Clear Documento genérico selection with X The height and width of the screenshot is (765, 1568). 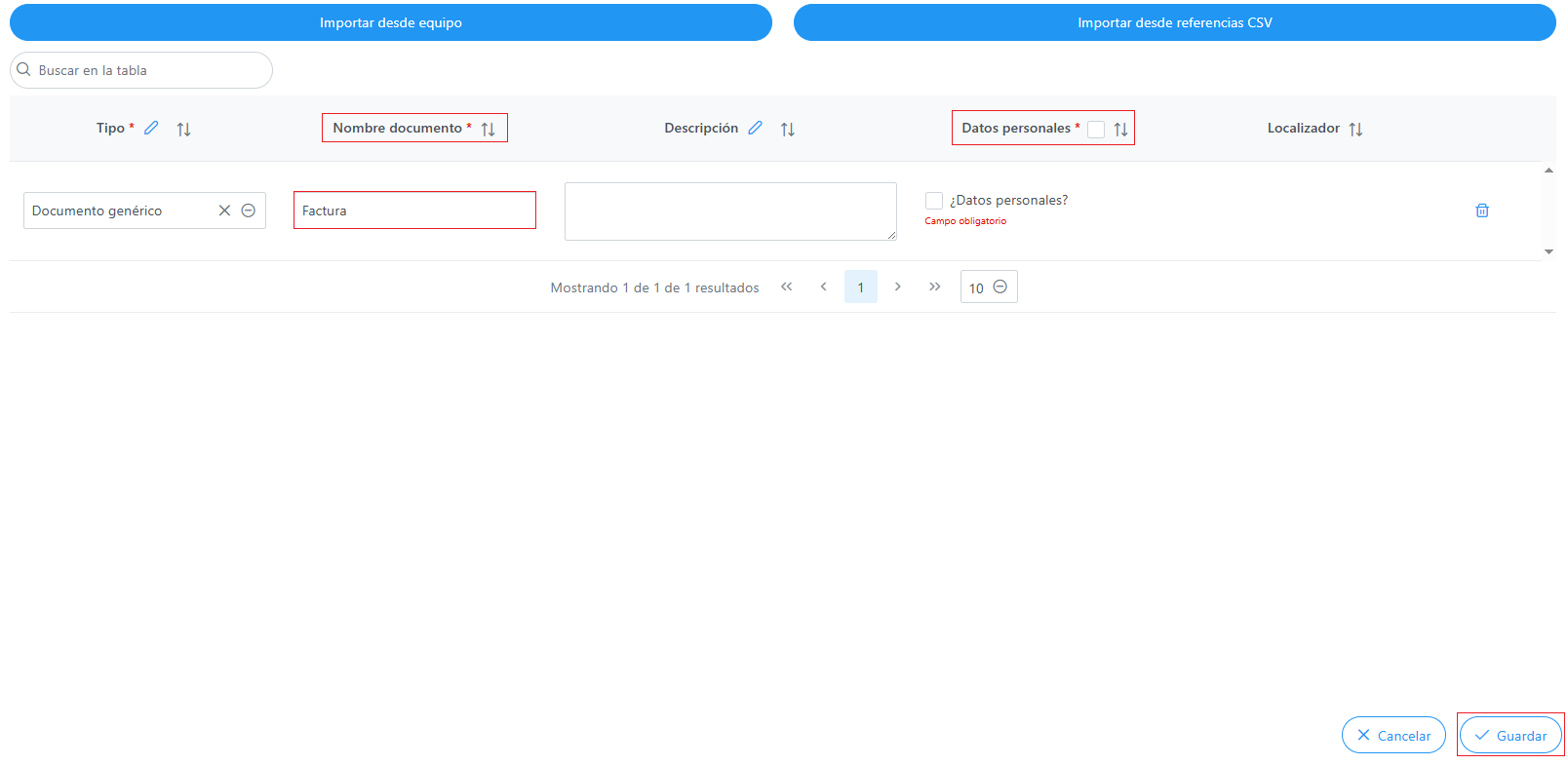[x=224, y=210]
